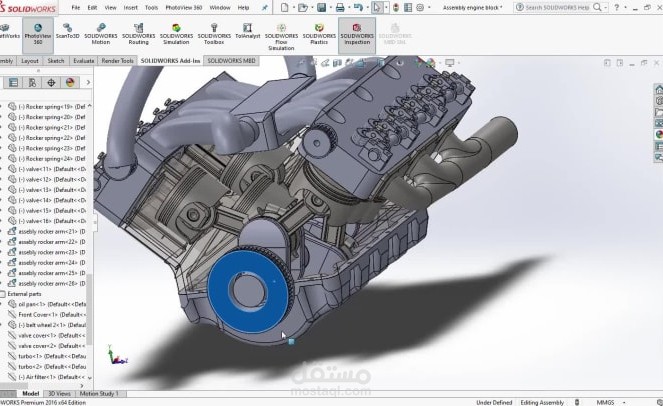This screenshot has width=663, height=406.
Task: Open the DisplayManager color ball tab
Action: 70,82
